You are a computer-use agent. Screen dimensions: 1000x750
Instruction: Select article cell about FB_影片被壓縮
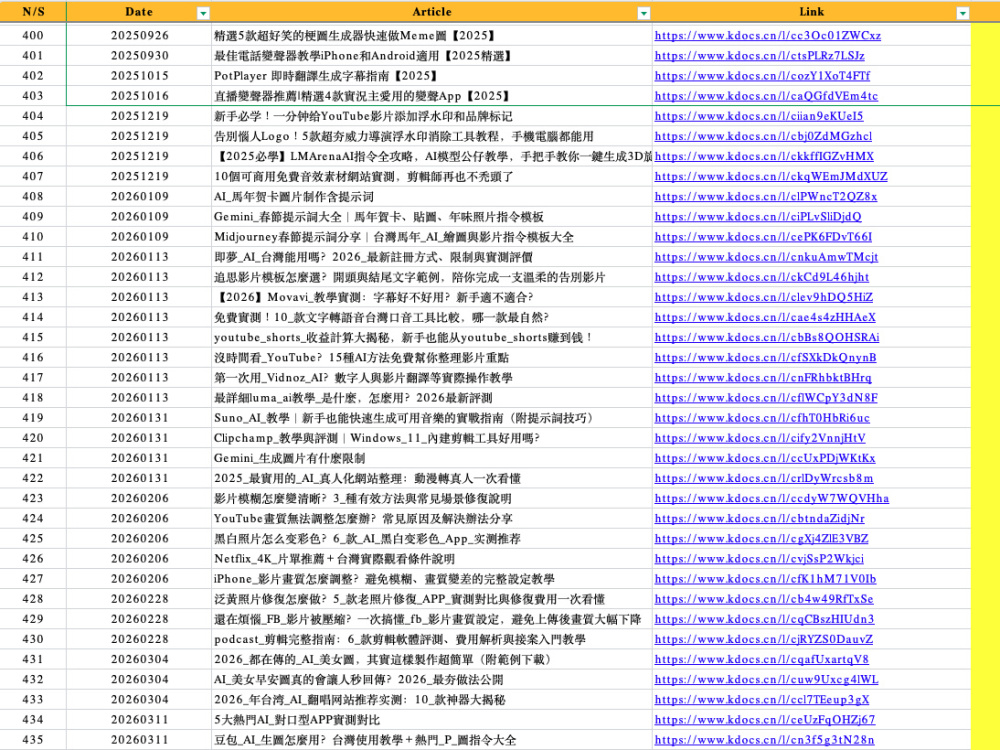432,619
